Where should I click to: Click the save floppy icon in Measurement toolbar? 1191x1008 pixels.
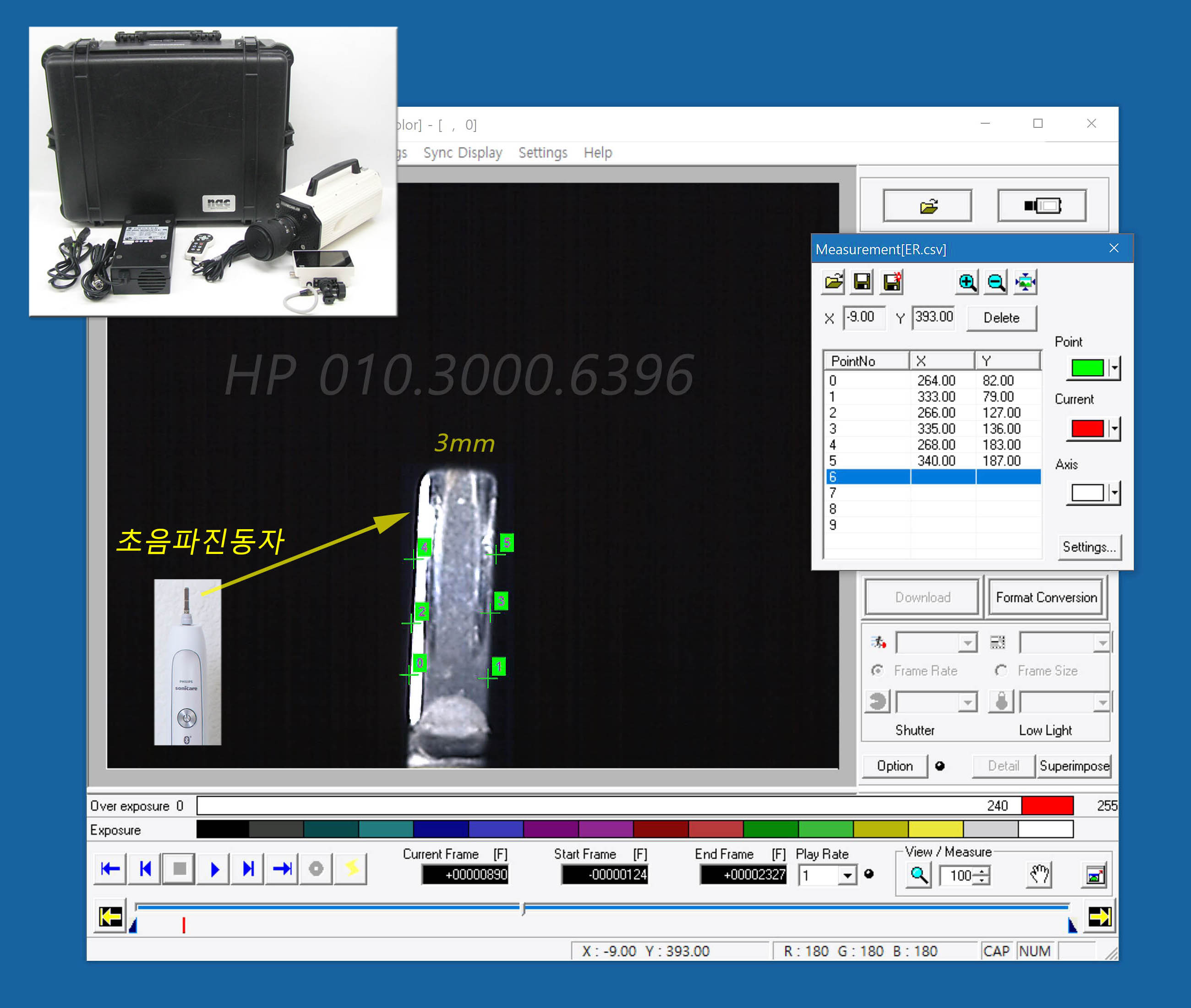click(x=862, y=282)
